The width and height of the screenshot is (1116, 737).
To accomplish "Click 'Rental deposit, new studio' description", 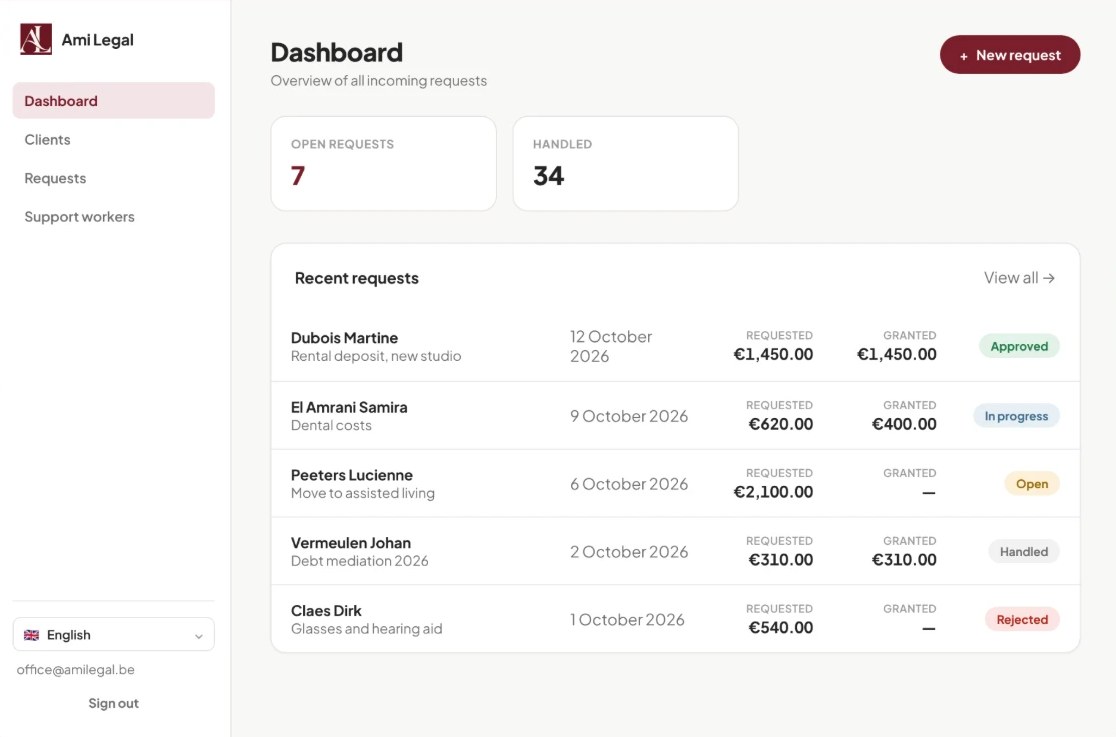I will click(x=376, y=356).
